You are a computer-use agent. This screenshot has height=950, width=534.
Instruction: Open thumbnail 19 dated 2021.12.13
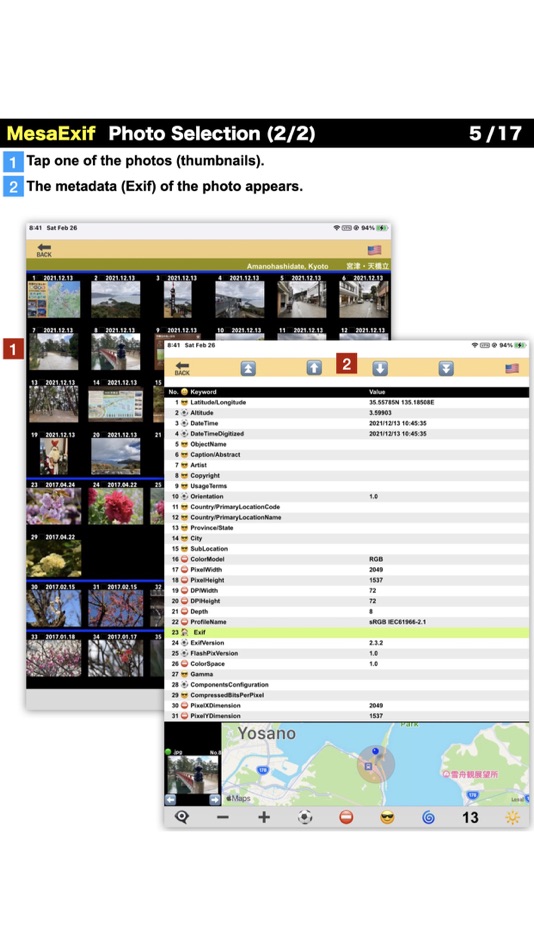[x=54, y=457]
